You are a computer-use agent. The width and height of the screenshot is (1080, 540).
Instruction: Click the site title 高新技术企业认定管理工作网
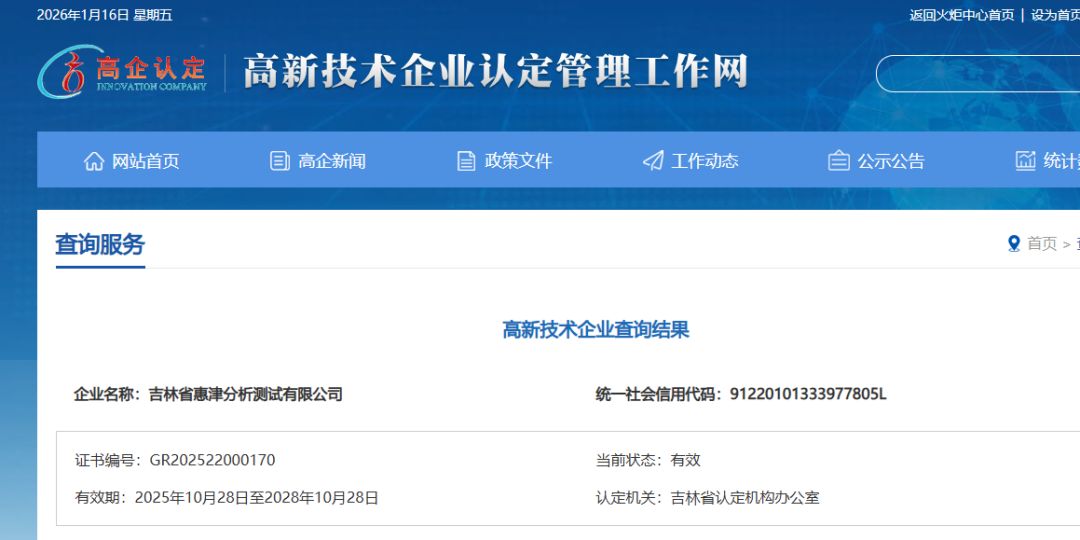pyautogui.click(x=496, y=71)
